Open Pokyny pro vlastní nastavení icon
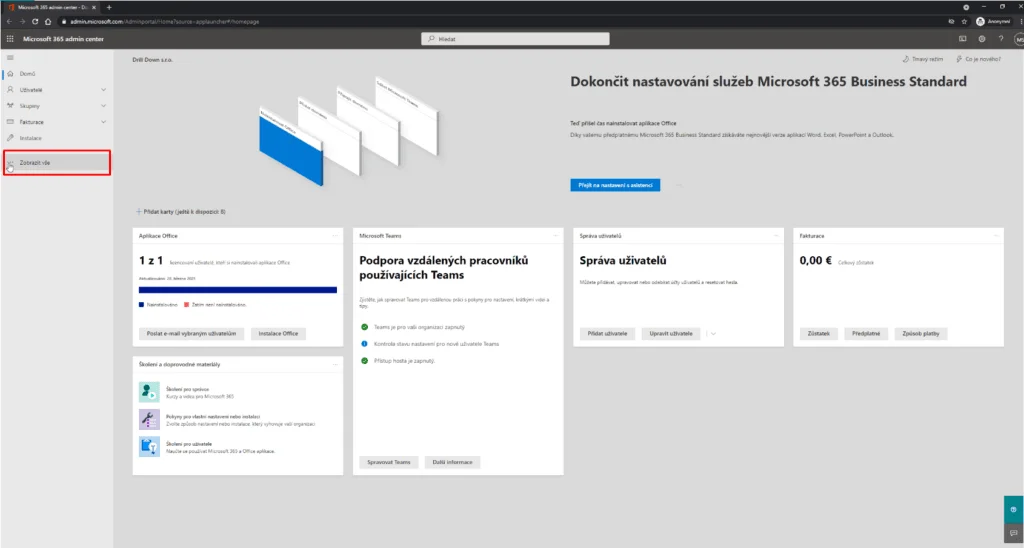The image size is (1024, 548). pyautogui.click(x=149, y=419)
